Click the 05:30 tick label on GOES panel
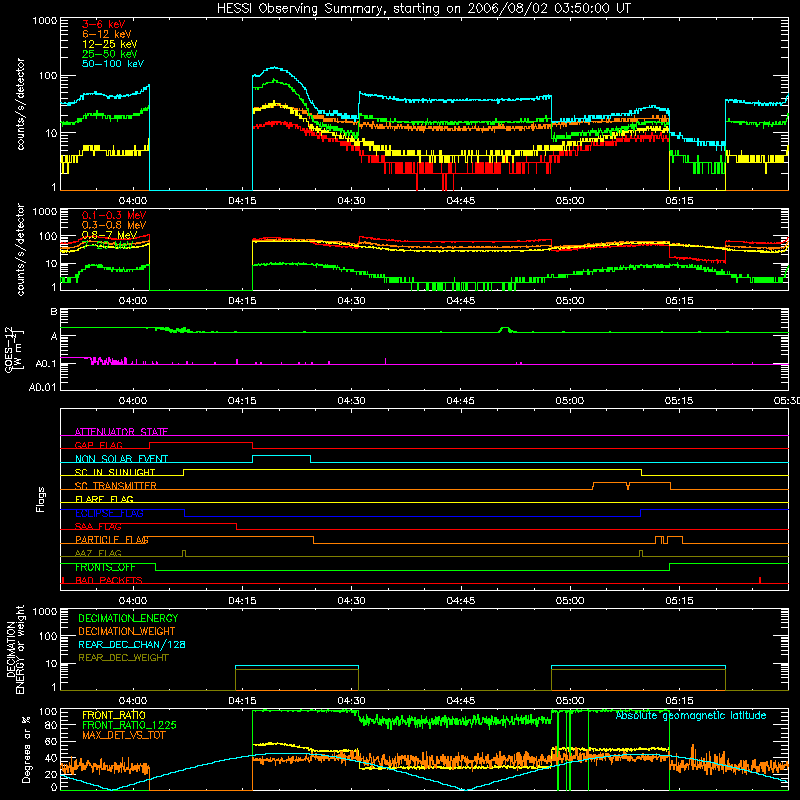Viewport: 800px width, 800px height. tap(786, 401)
